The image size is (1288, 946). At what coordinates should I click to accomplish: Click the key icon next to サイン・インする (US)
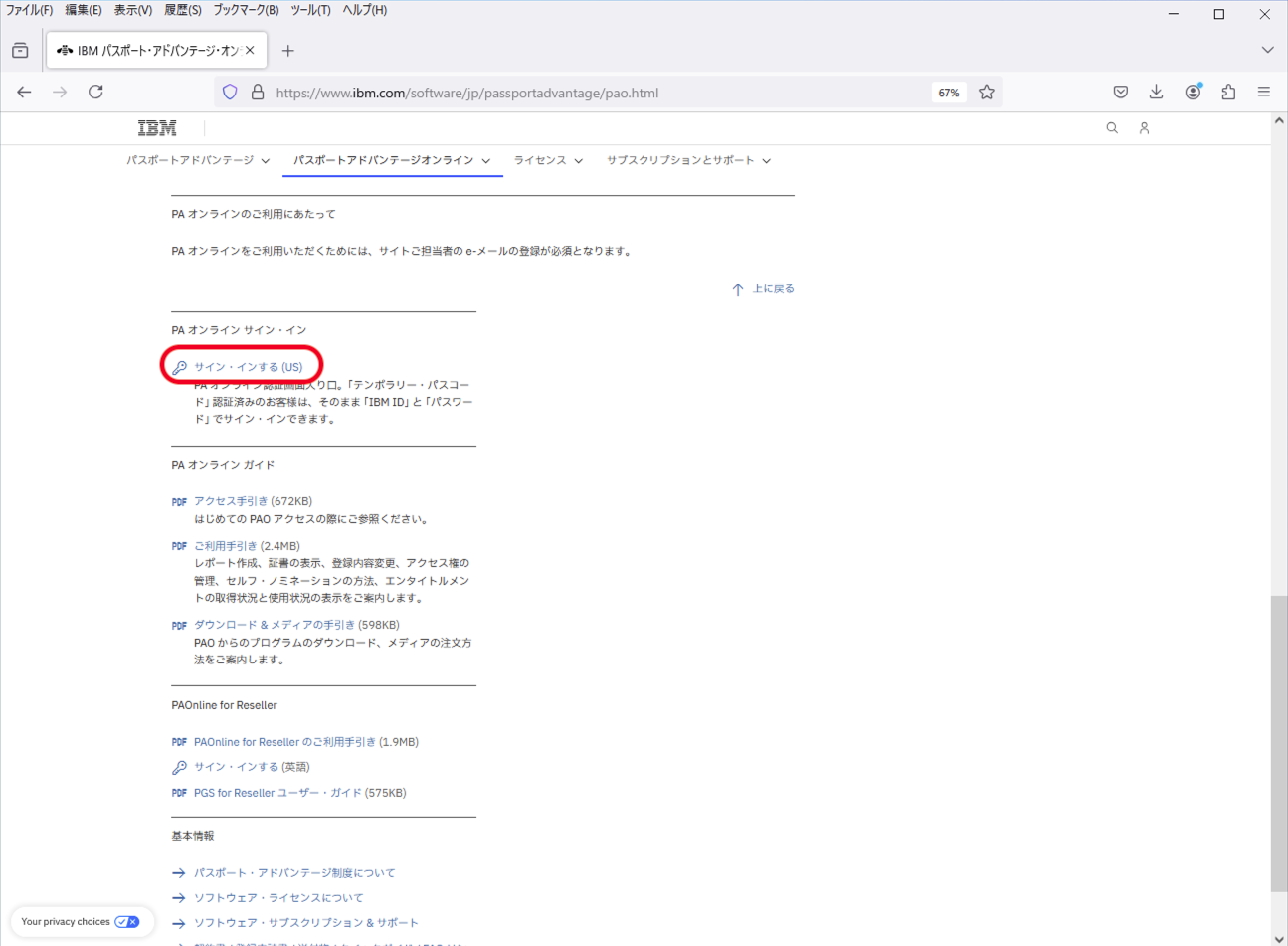tap(179, 367)
